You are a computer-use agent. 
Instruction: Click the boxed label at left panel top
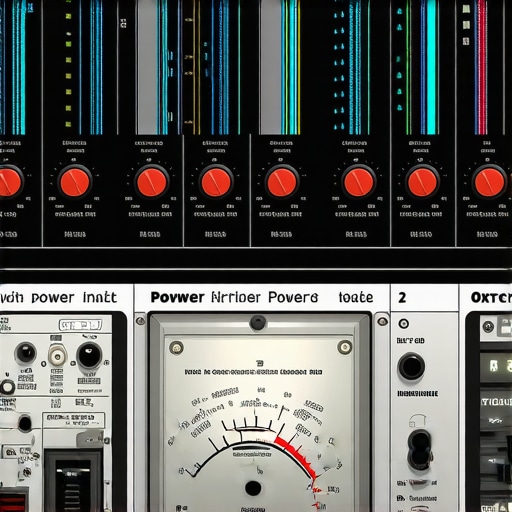pyautogui.click(x=80, y=325)
